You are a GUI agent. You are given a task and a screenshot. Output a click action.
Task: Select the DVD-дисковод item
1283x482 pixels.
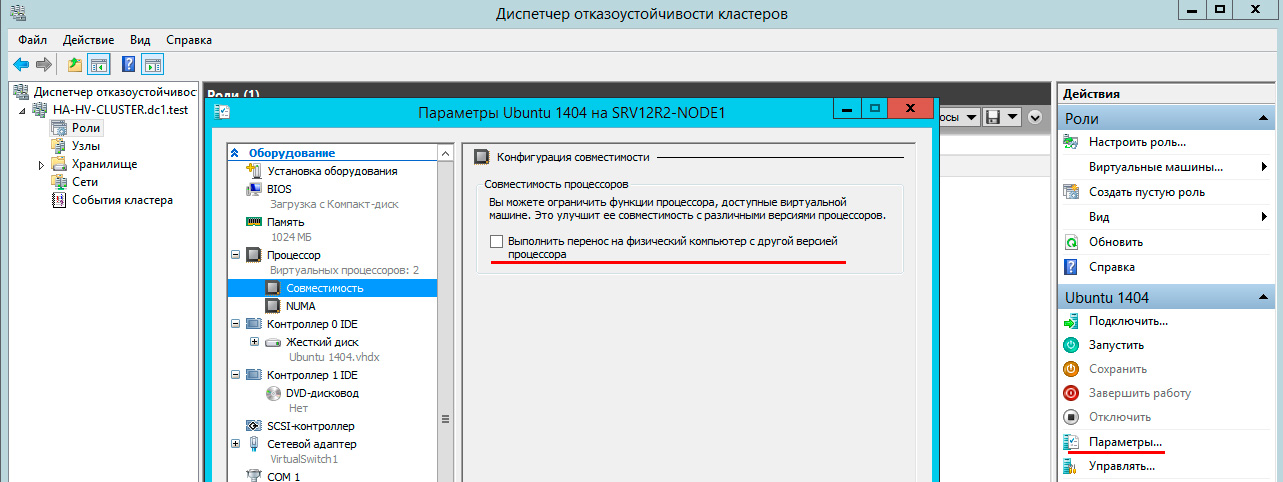pyautogui.click(x=323, y=394)
